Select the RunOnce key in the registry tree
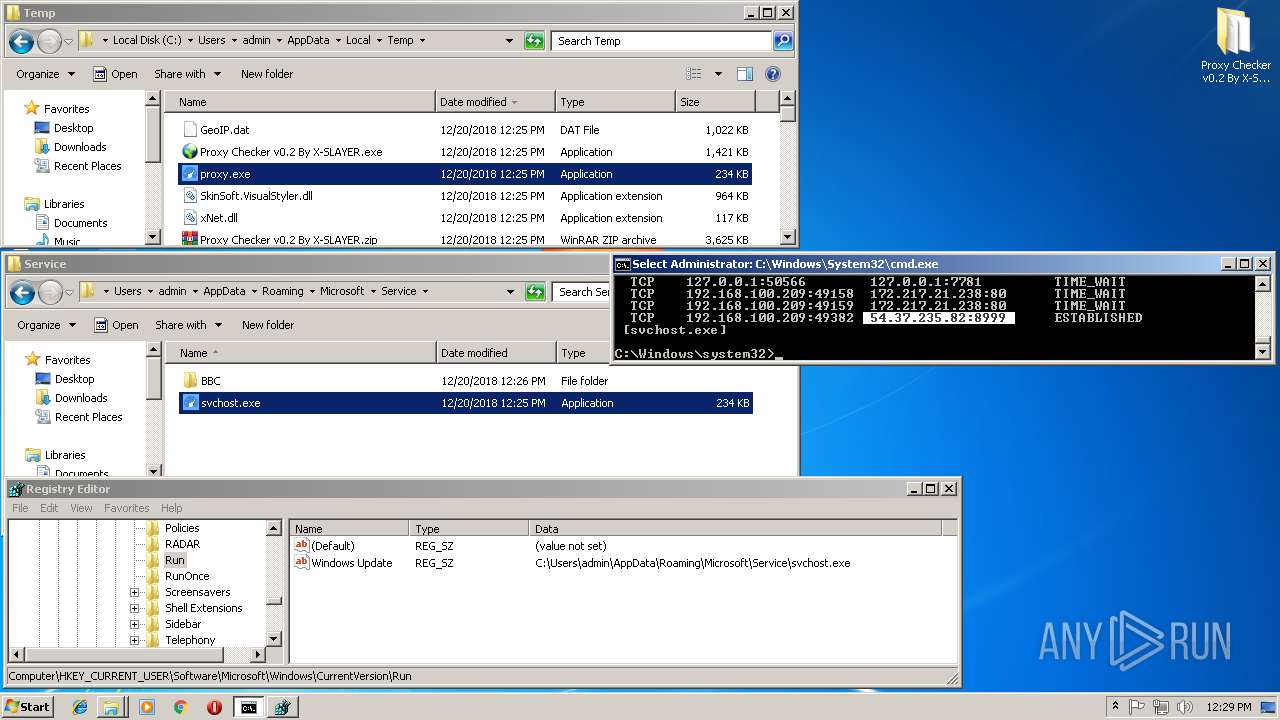Screen dimensions: 1280x720 [x=187, y=576]
